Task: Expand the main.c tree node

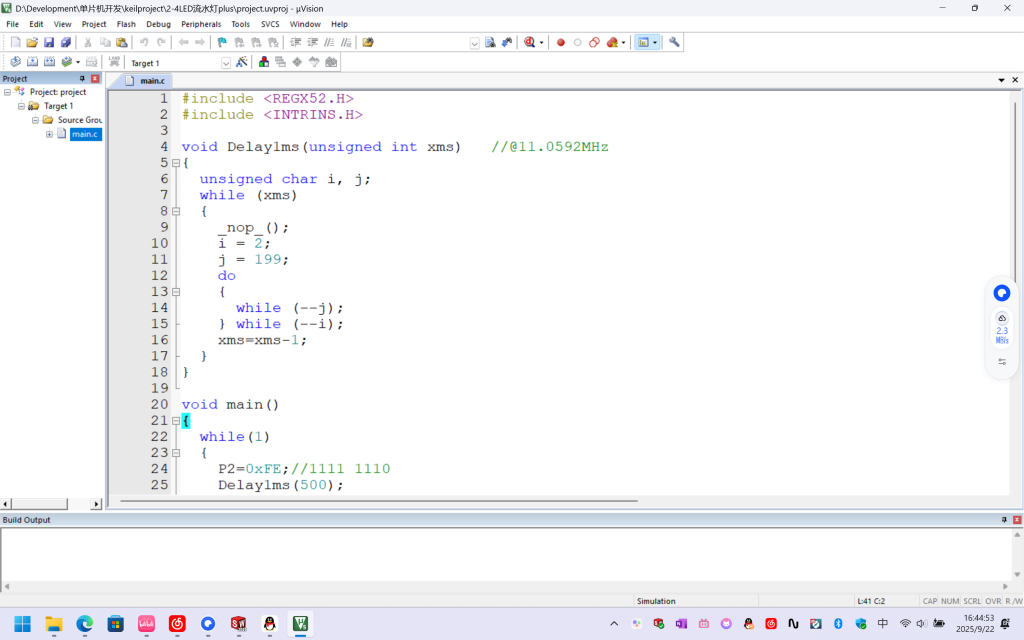Action: 49,134
